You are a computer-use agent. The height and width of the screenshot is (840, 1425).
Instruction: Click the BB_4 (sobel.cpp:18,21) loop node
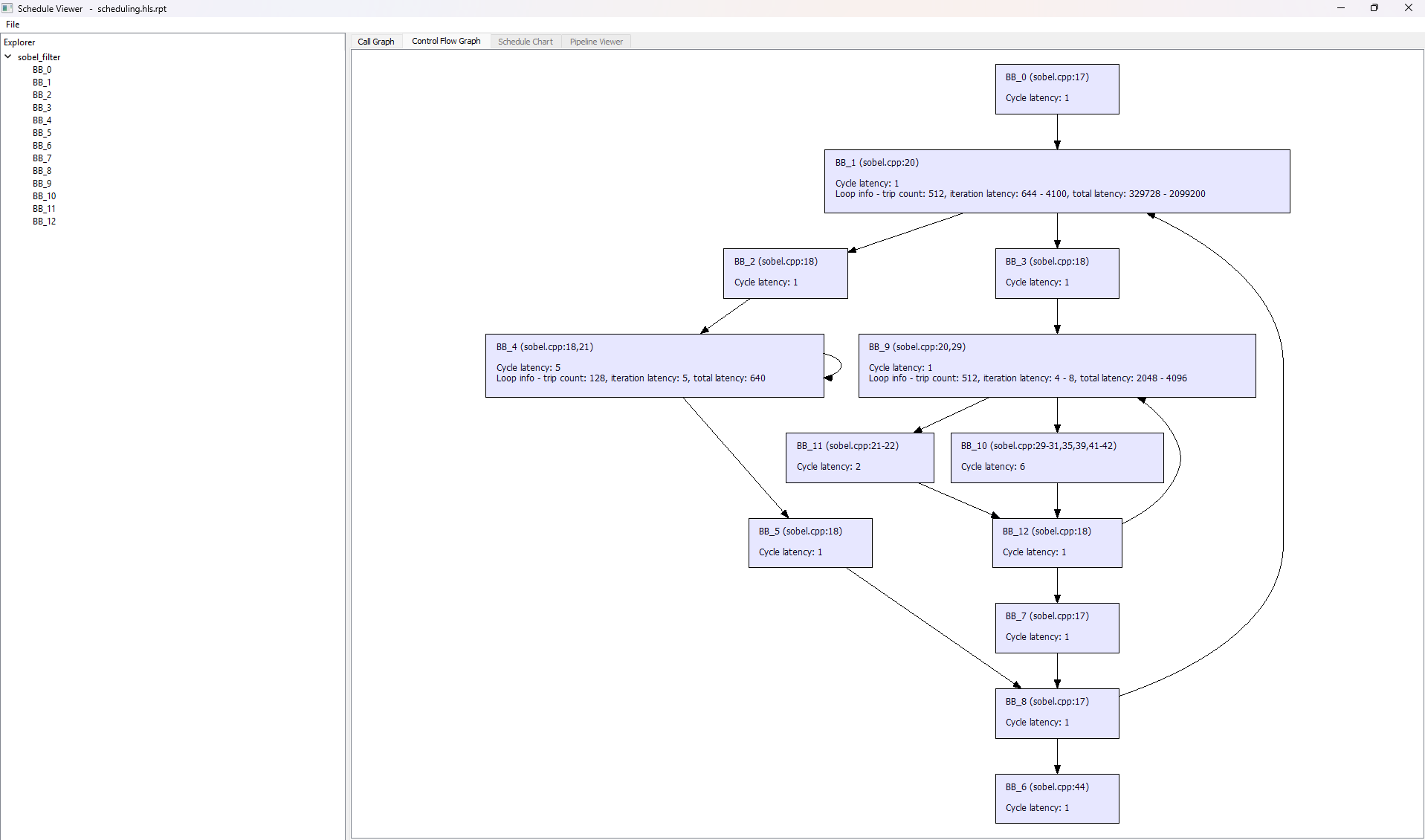pos(655,366)
